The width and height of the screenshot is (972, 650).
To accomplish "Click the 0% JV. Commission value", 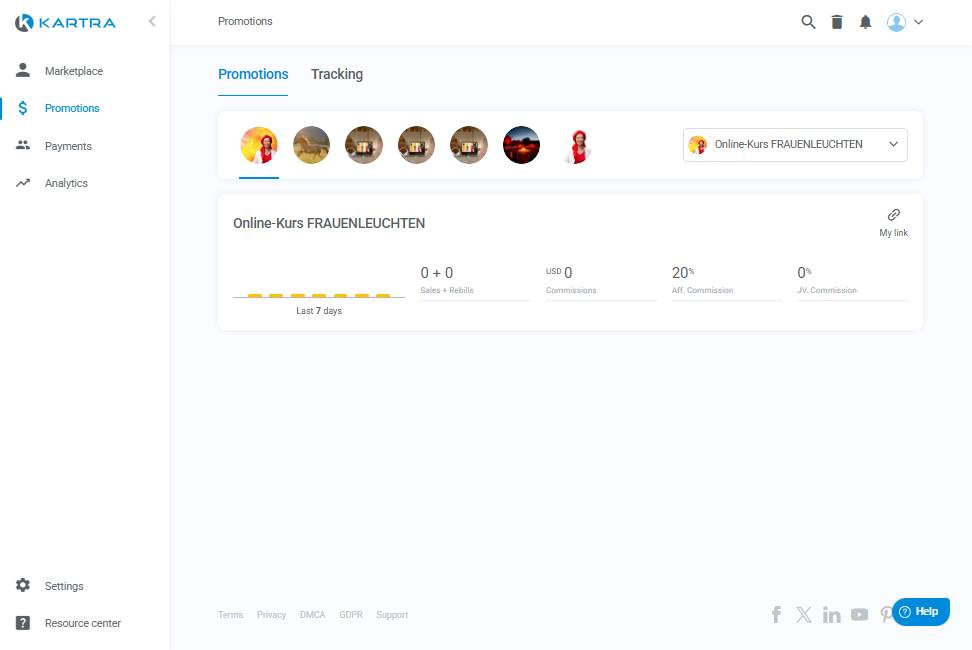I will pyautogui.click(x=804, y=273).
